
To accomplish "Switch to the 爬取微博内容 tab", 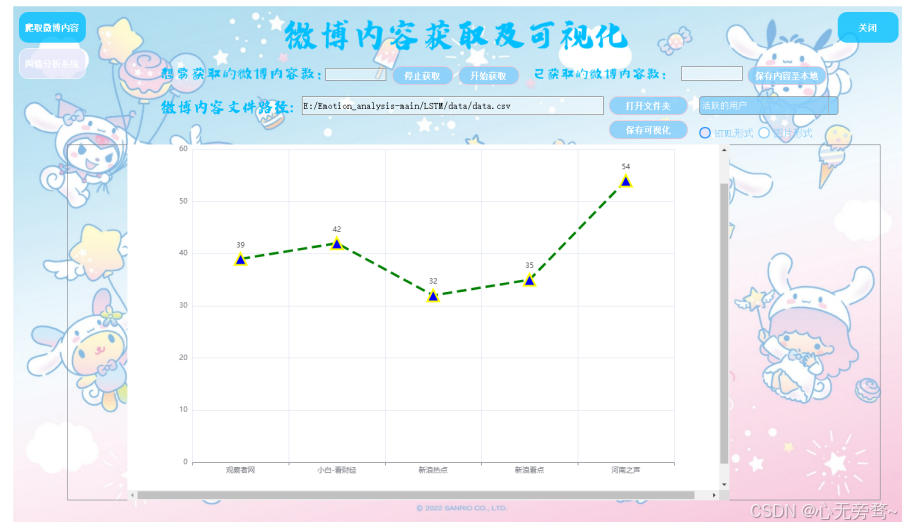I will click(52, 28).
